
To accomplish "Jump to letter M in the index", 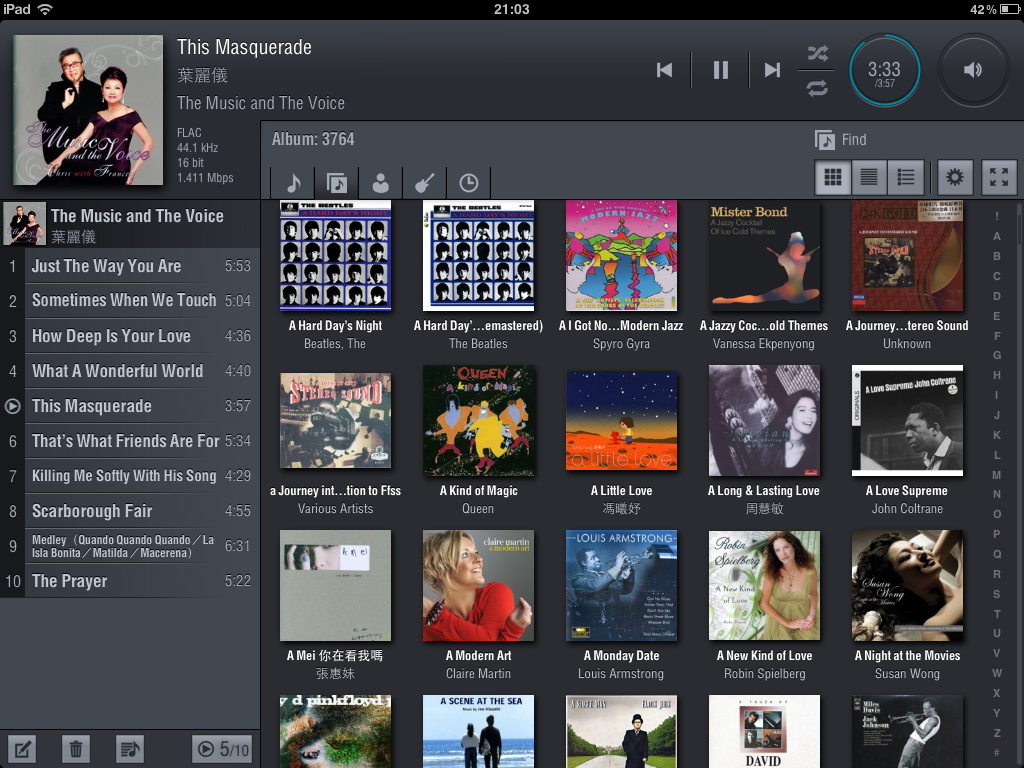I will 997,475.
